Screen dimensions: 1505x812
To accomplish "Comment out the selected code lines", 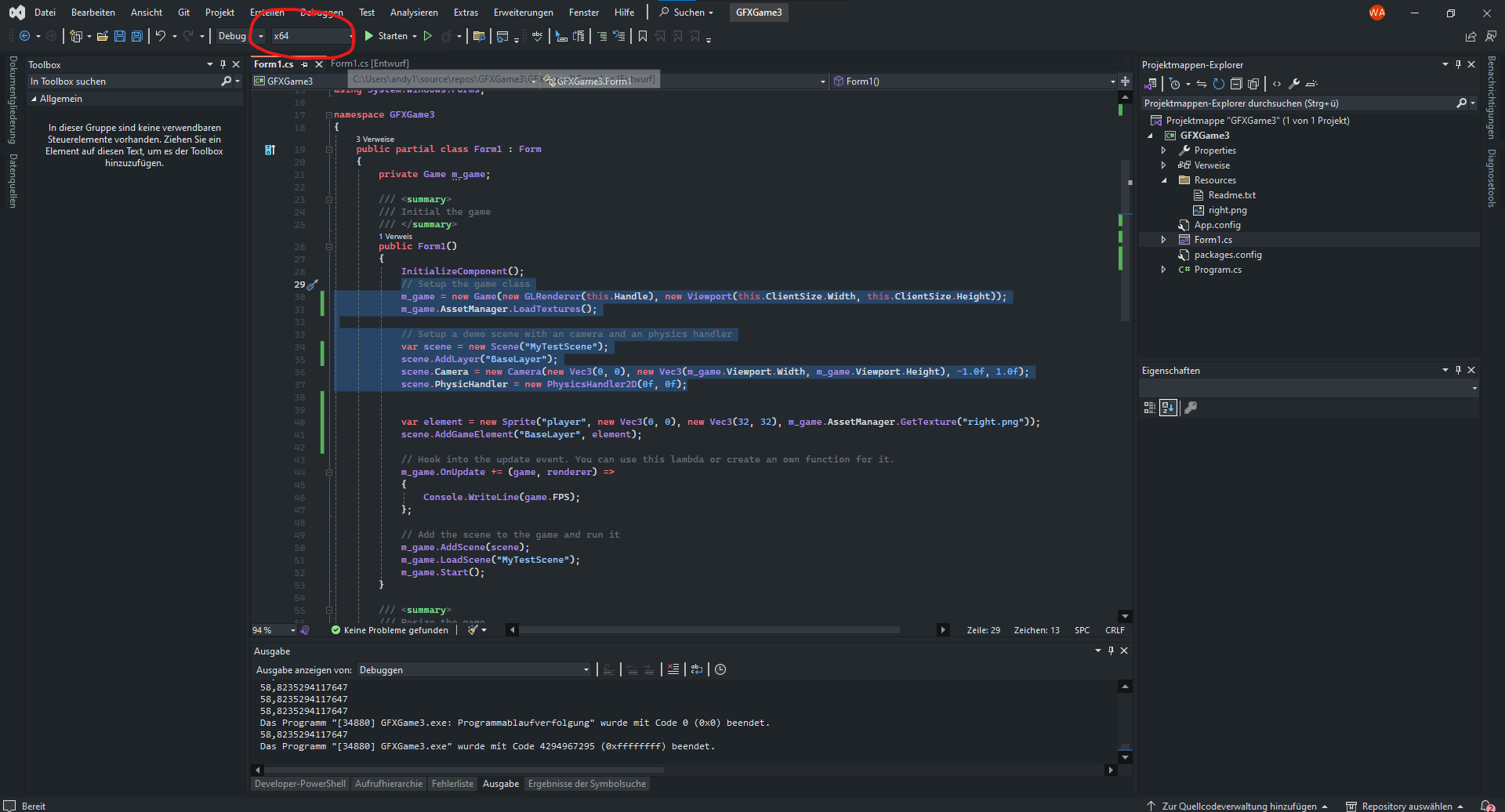I will pos(602,36).
